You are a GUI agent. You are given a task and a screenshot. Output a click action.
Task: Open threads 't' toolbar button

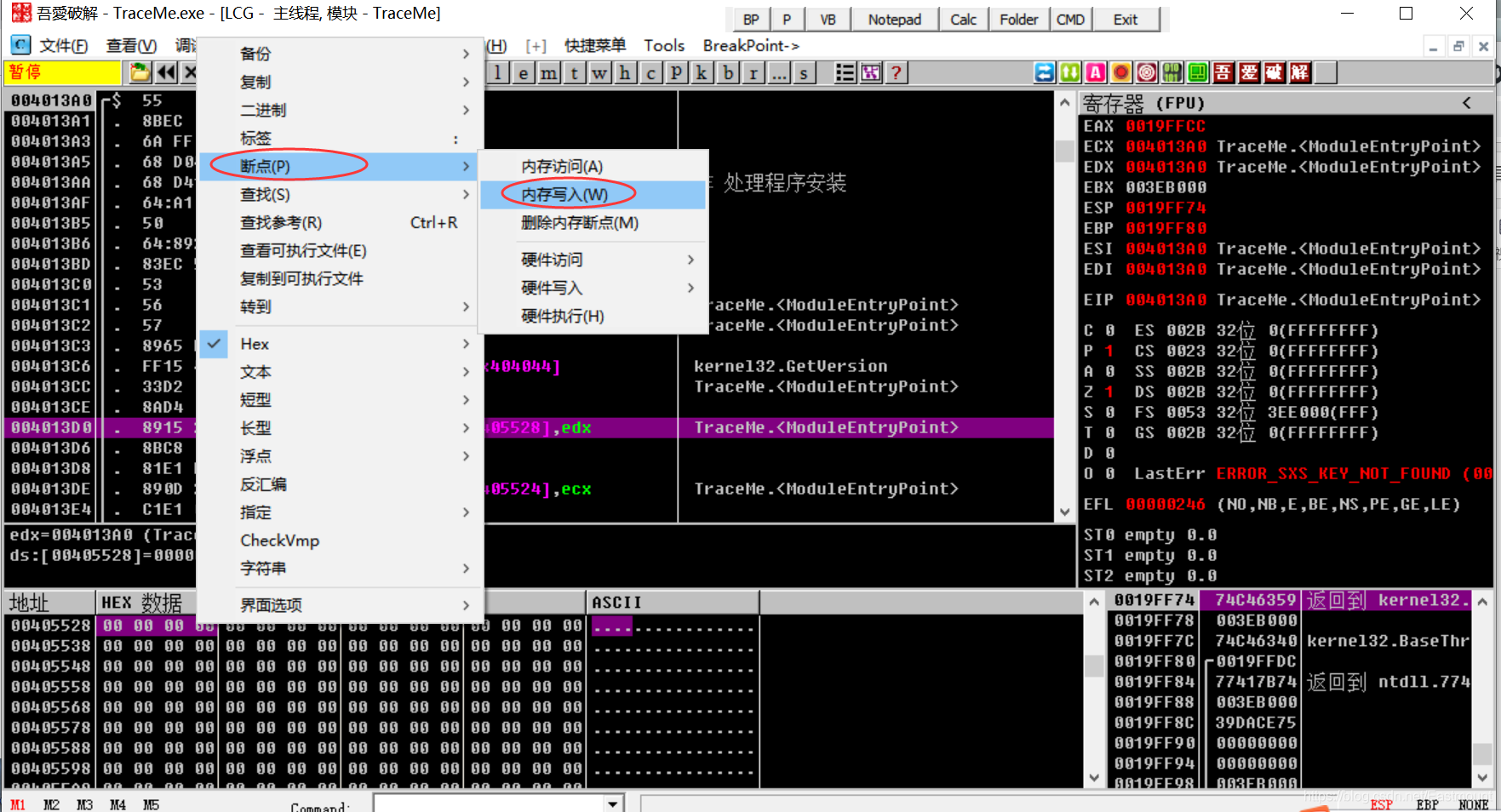pos(575,73)
